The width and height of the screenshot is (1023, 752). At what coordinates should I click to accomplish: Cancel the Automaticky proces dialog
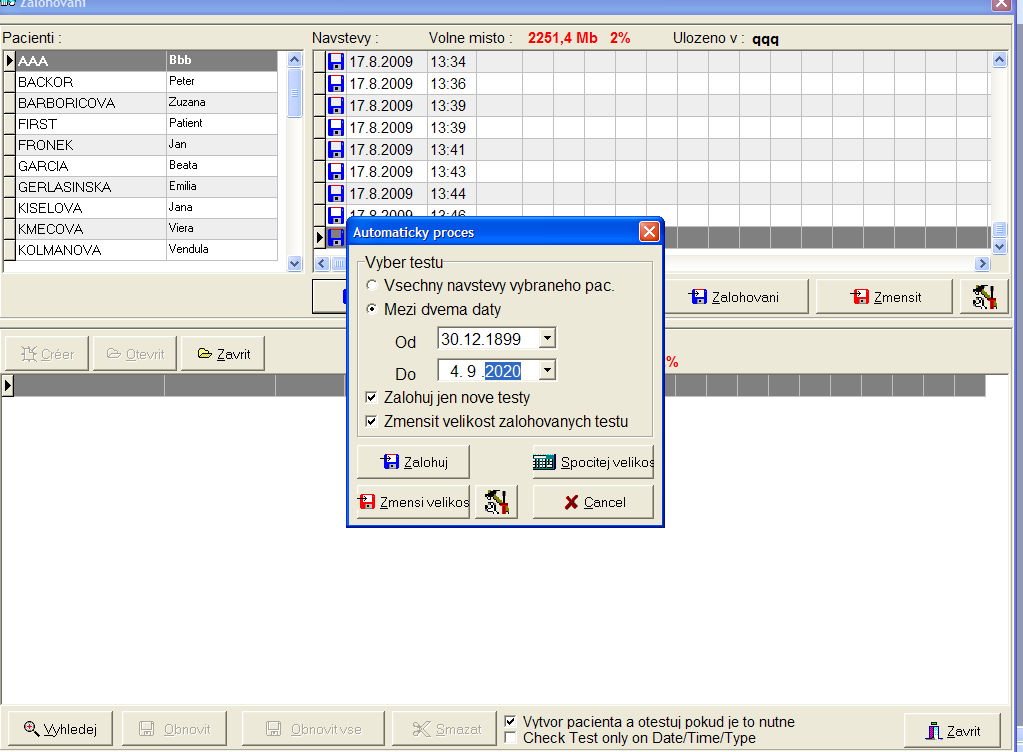point(593,502)
